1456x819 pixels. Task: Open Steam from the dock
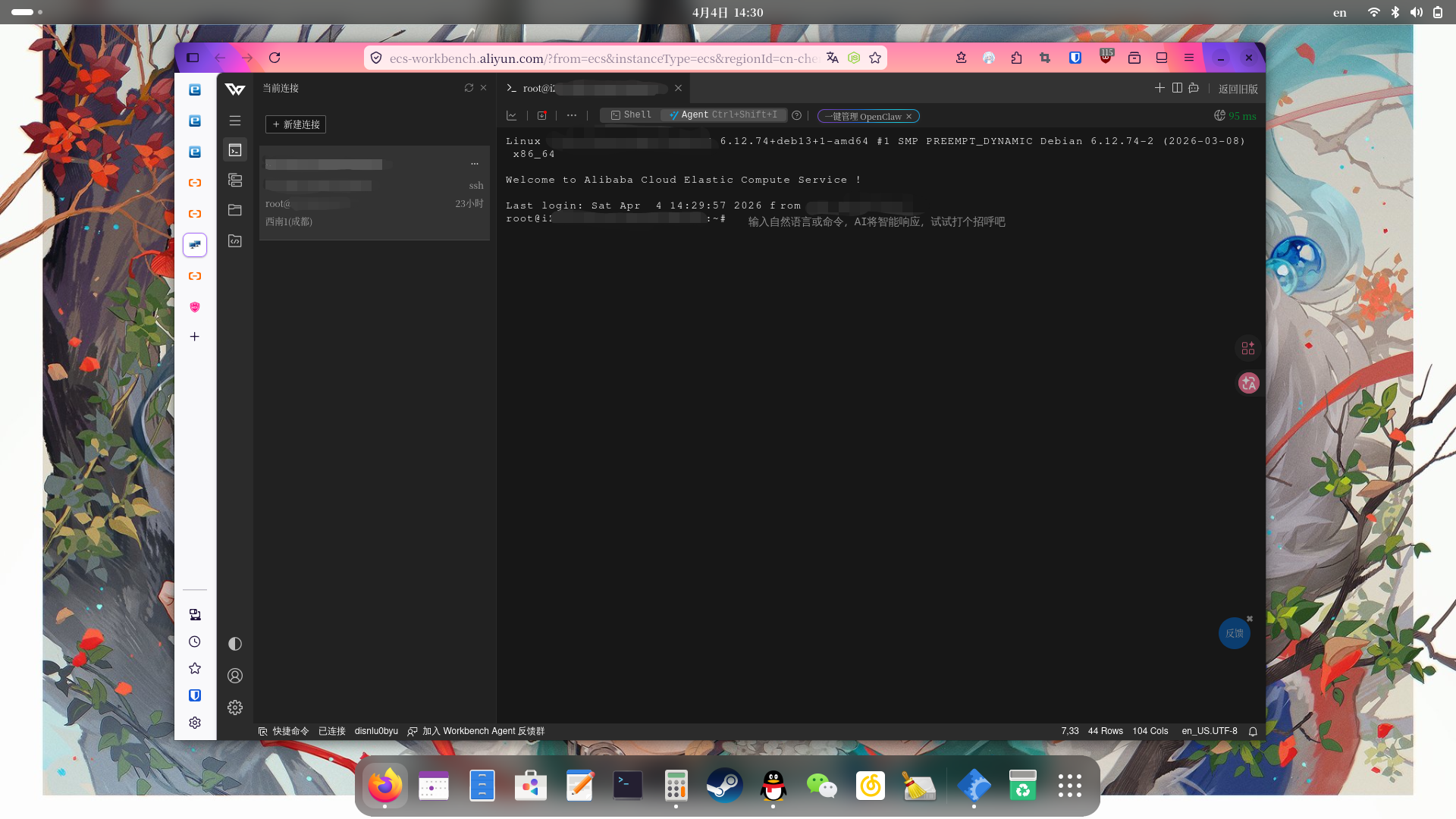click(724, 786)
